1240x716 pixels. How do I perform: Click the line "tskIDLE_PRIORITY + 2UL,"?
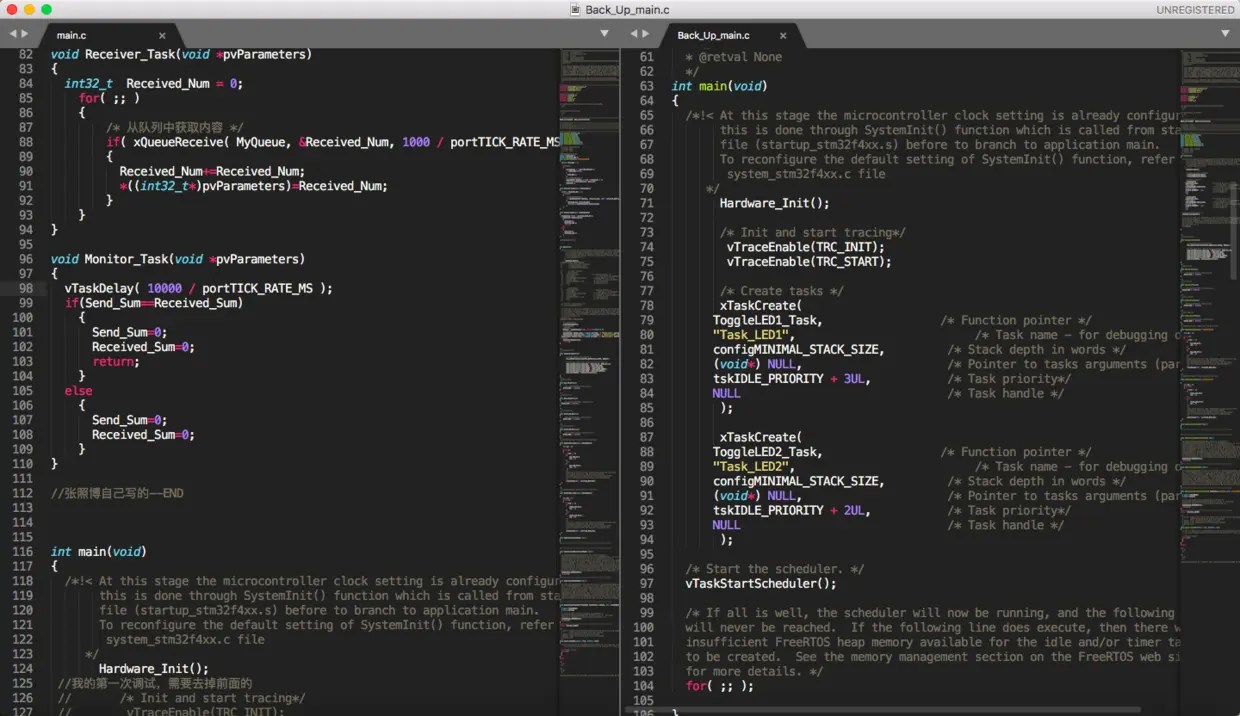tap(791, 510)
